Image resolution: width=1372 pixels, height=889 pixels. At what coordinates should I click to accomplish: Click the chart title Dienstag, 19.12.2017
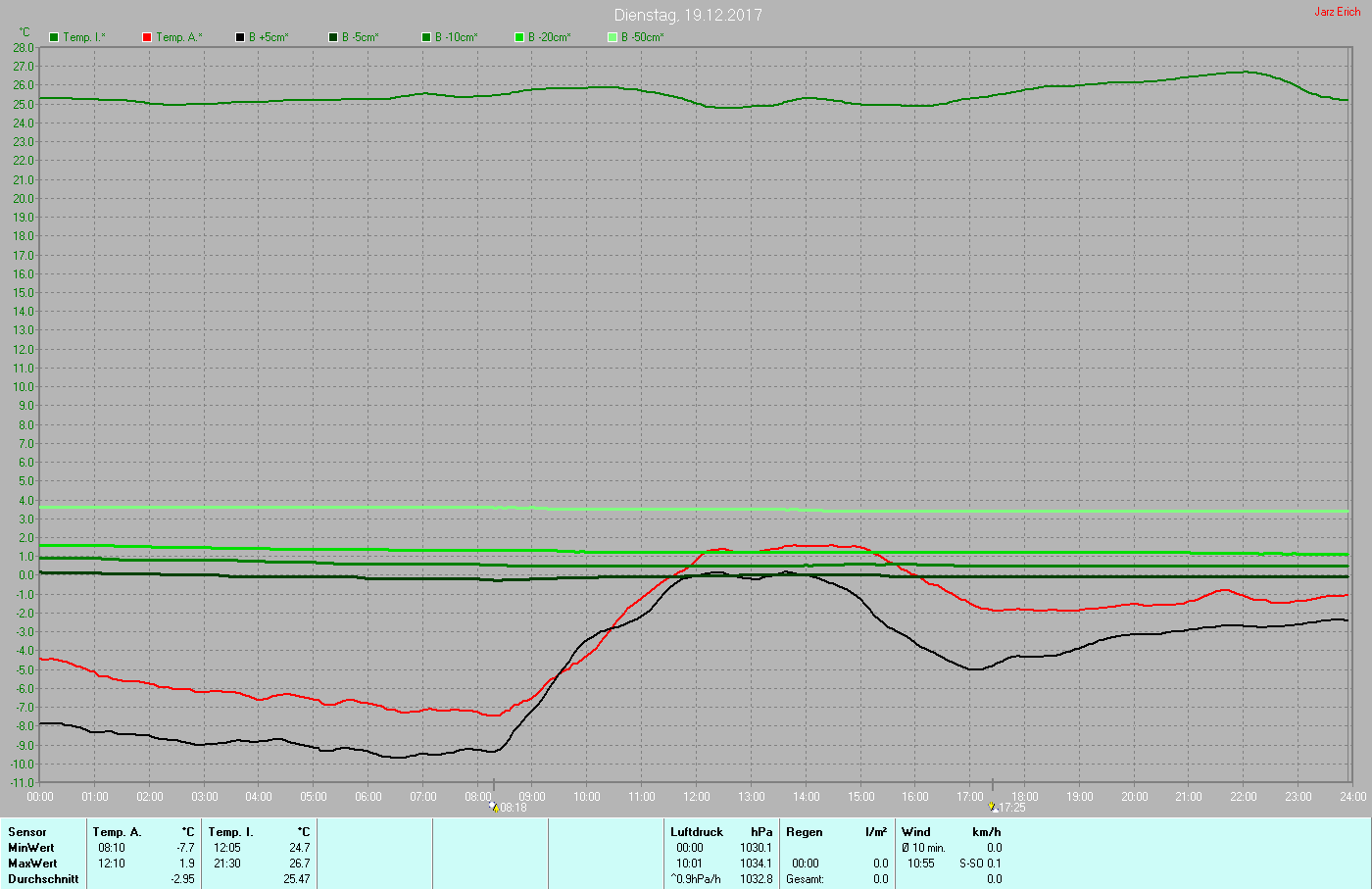pyautogui.click(x=688, y=15)
